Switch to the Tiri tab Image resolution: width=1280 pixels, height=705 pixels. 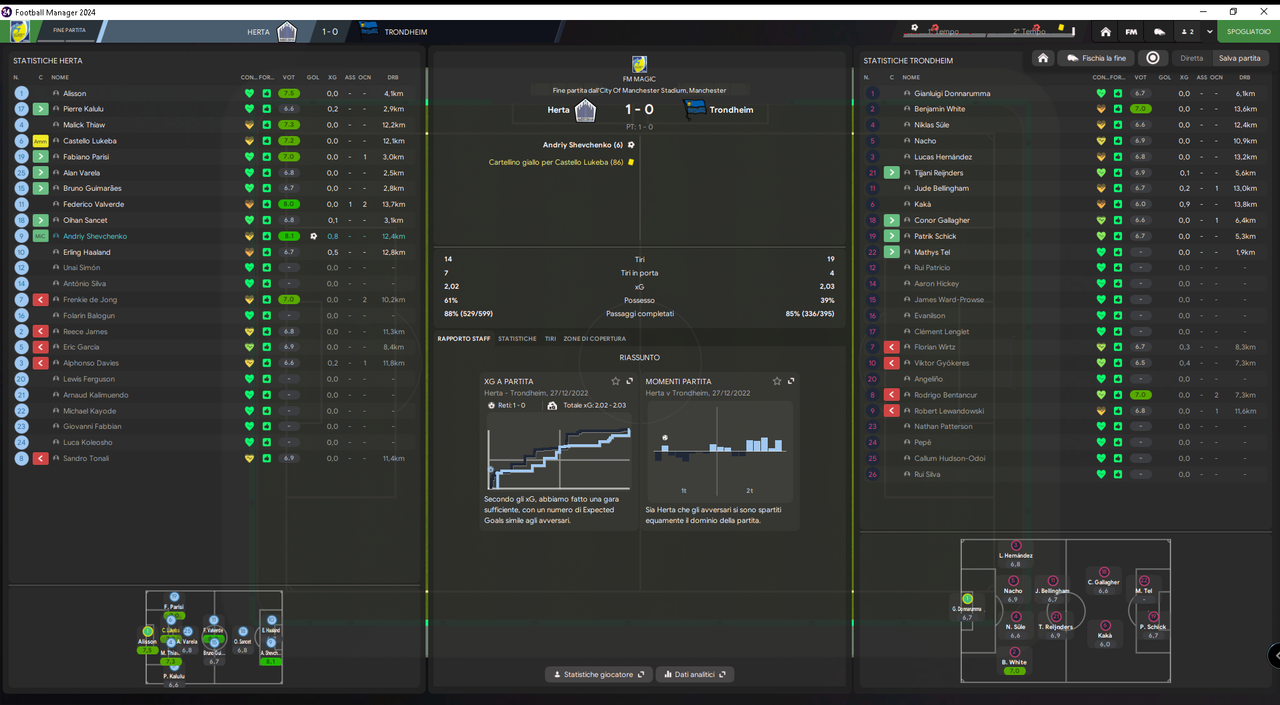pos(550,339)
